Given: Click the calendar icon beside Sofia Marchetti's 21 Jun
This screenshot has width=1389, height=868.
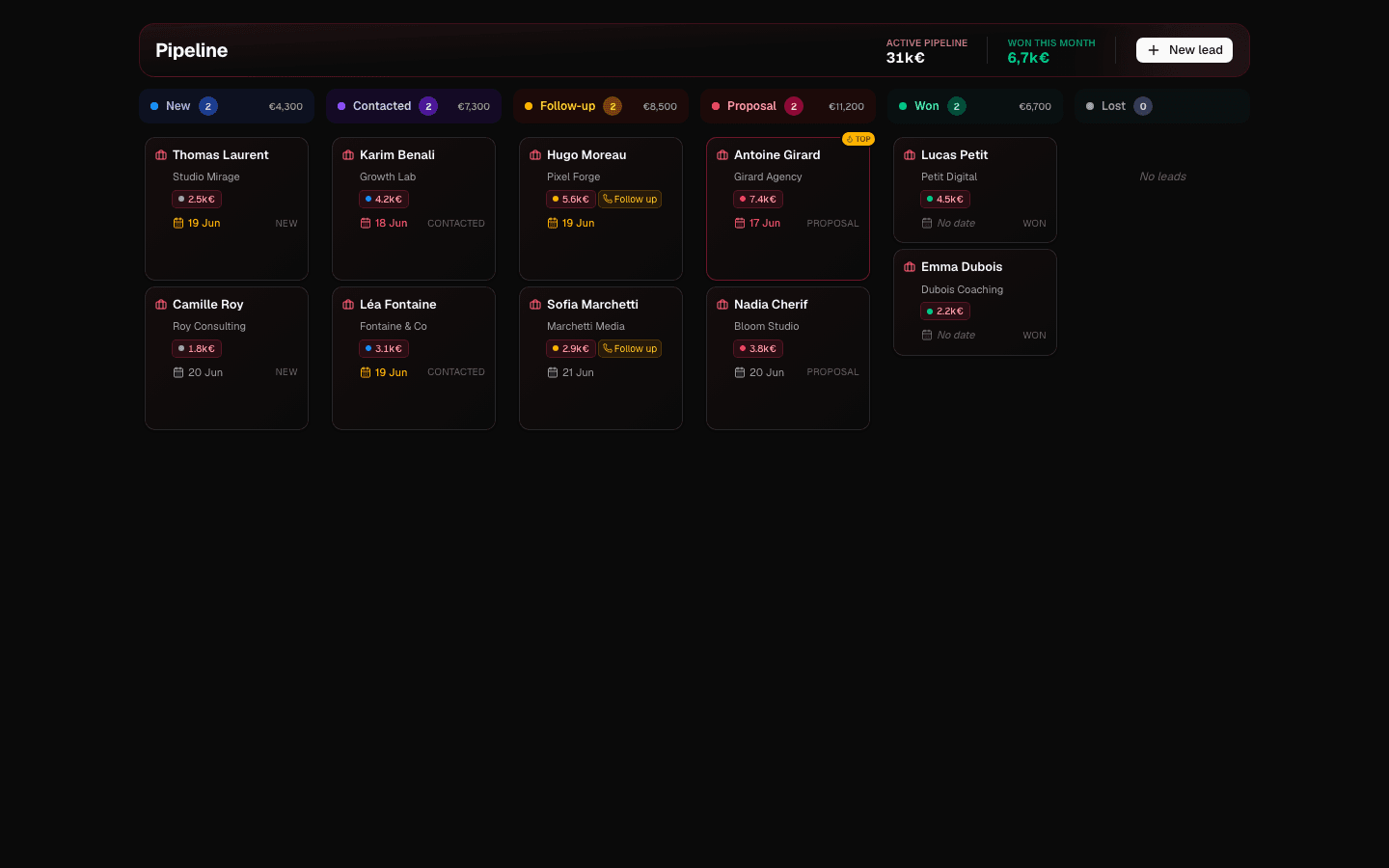Looking at the screenshot, I should [553, 372].
